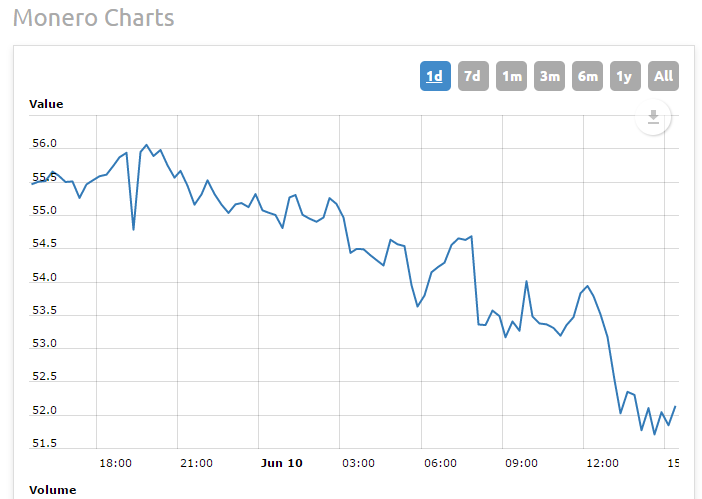The height and width of the screenshot is (499, 702).
Task: Click the Value axis title
Action: 46,104
